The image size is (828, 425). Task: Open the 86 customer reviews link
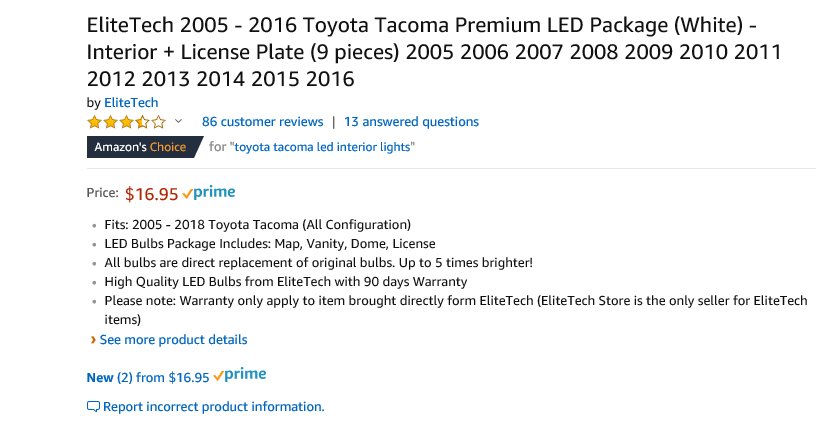262,122
